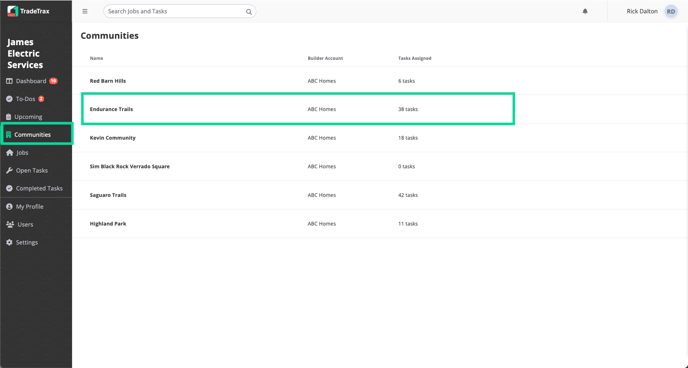Click the James Electric Services title
688x368 pixels.
coord(25,54)
